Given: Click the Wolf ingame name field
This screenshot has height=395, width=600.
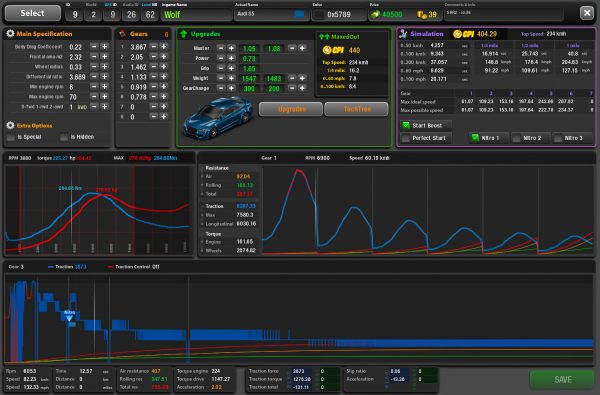Looking at the screenshot, I should pos(197,15).
